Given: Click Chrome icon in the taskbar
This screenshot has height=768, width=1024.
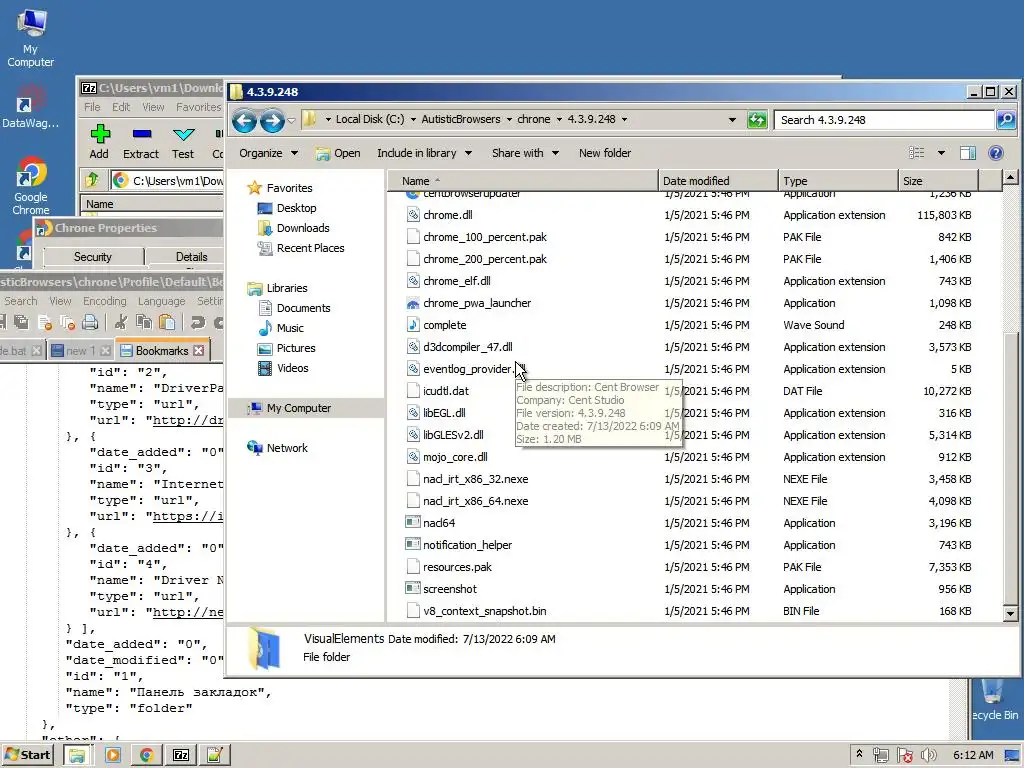Looking at the screenshot, I should point(146,755).
